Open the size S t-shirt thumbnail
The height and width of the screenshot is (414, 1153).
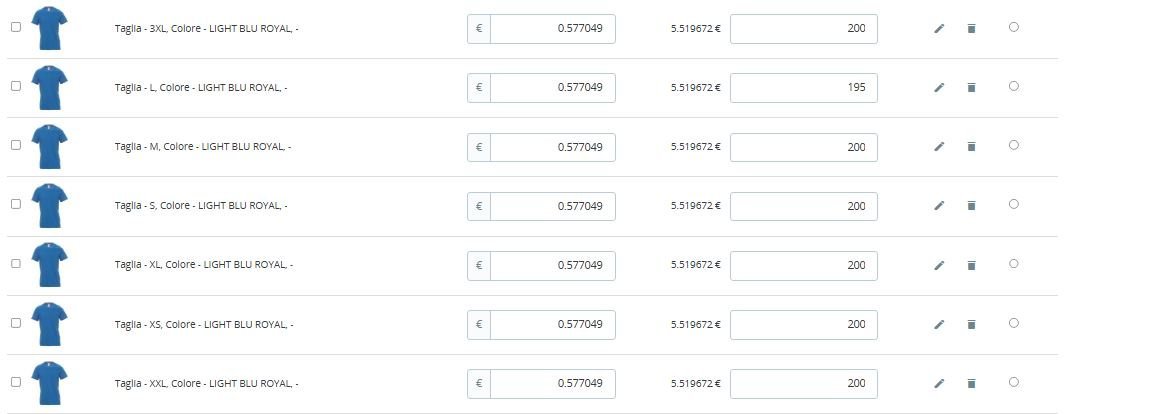[x=49, y=206]
